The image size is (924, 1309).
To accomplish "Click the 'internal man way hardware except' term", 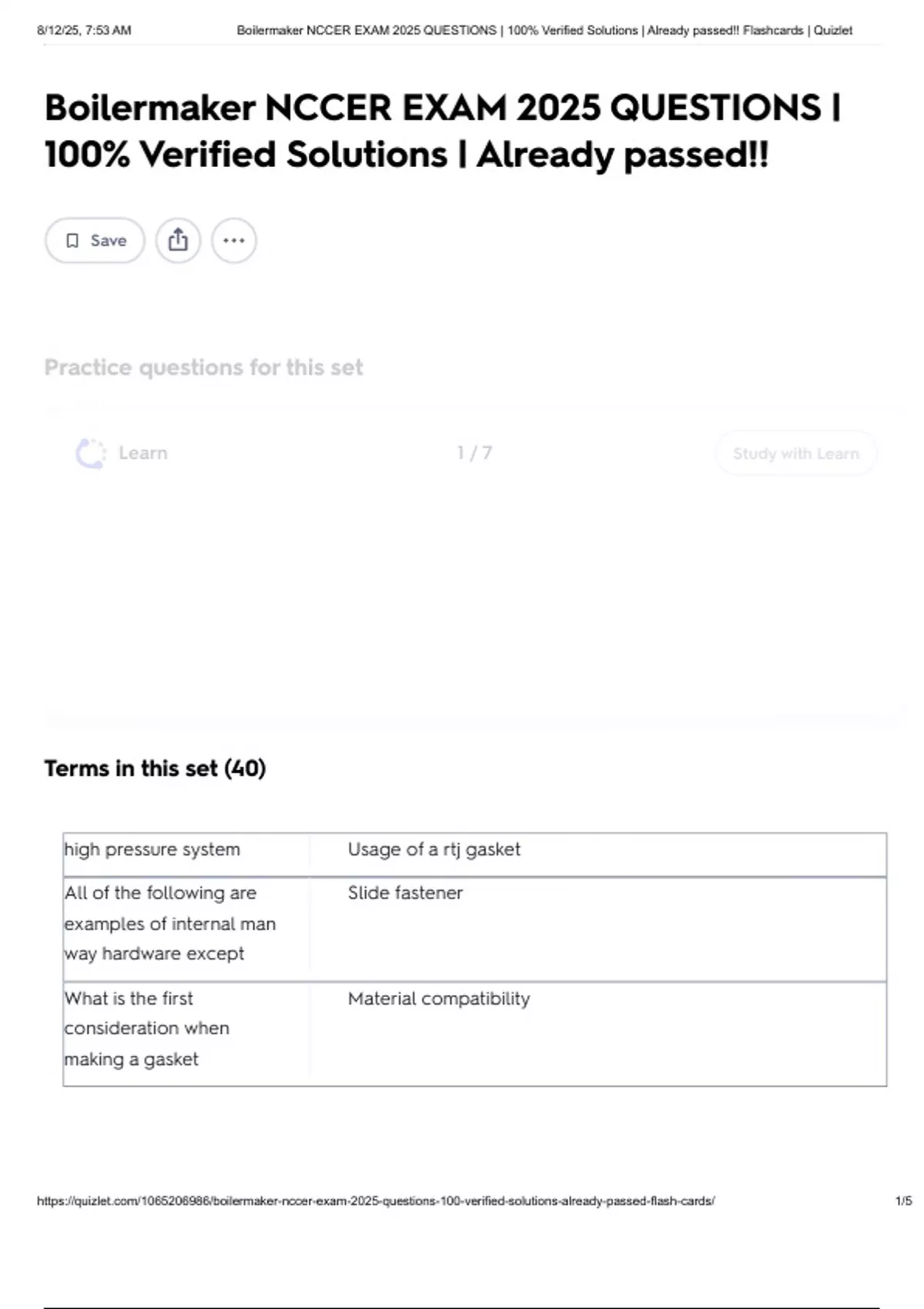I will pyautogui.click(x=169, y=923).
